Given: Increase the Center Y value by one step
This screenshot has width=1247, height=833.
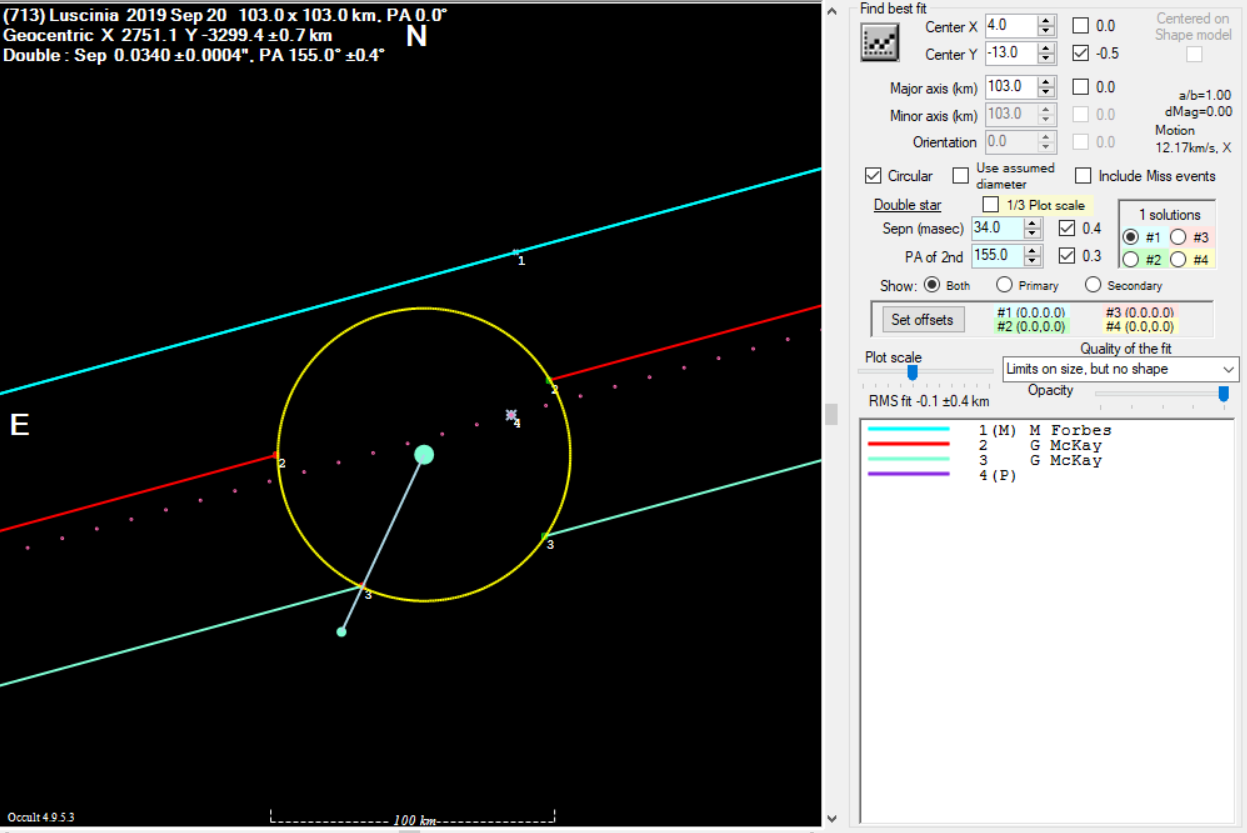Looking at the screenshot, I should tap(1047, 49).
